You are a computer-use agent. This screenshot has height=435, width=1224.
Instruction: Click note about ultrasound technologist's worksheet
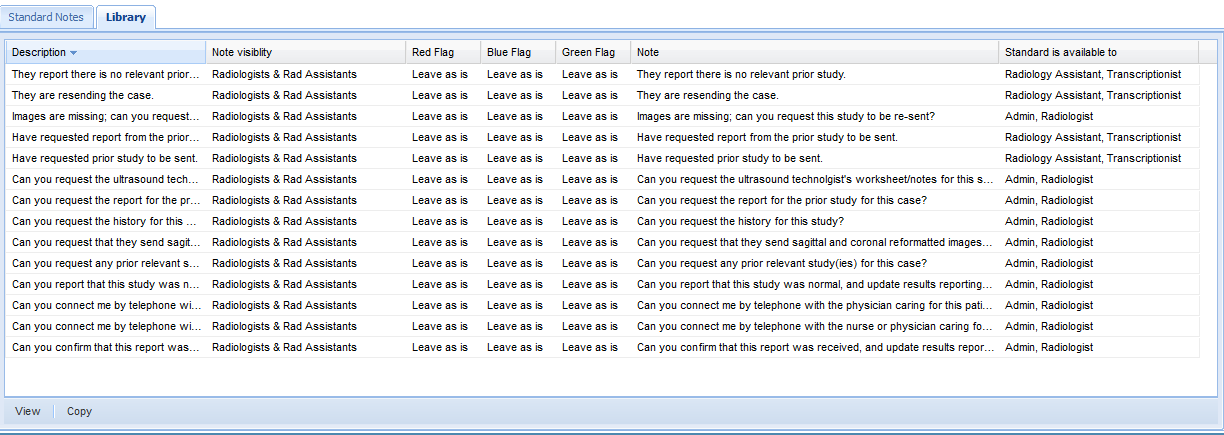pos(814,179)
